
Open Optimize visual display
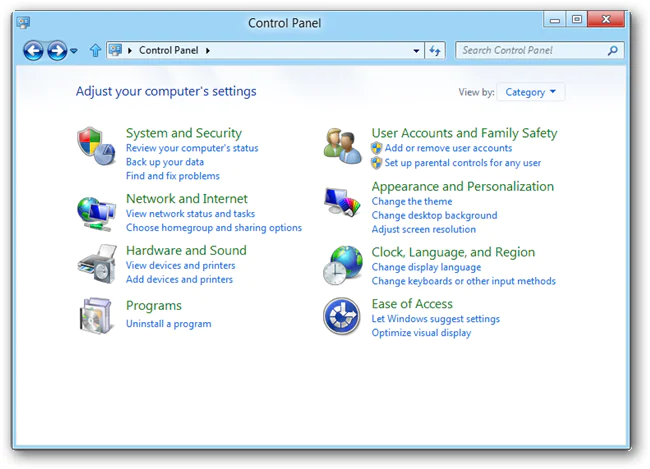point(421,333)
